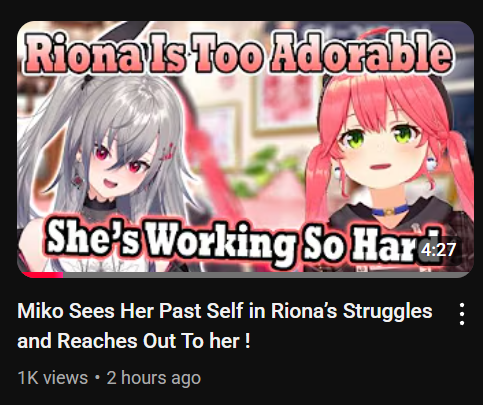Click the 4:27 duration badge
This screenshot has height=405, width=483.
click(438, 250)
